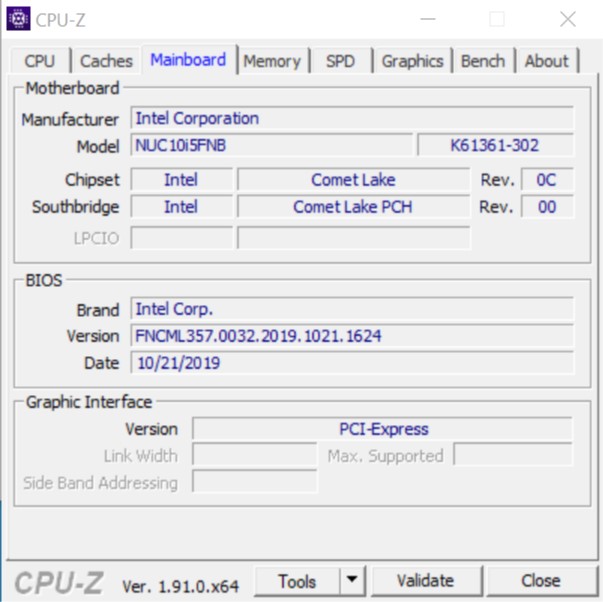Screen dimensions: 603x602
Task: Open the SPD tab
Action: pos(340,61)
